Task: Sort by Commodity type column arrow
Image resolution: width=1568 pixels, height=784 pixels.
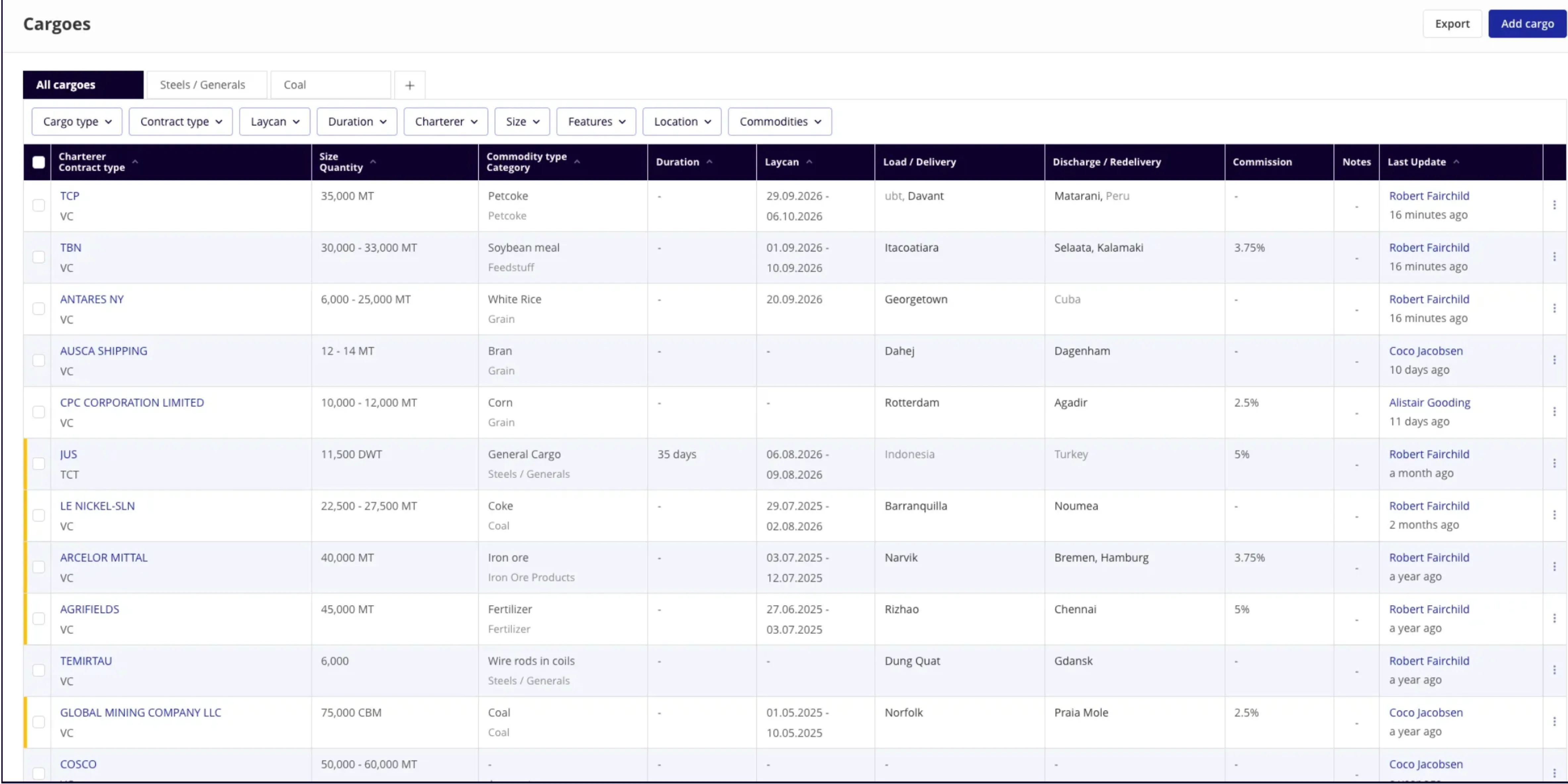Action: (577, 162)
